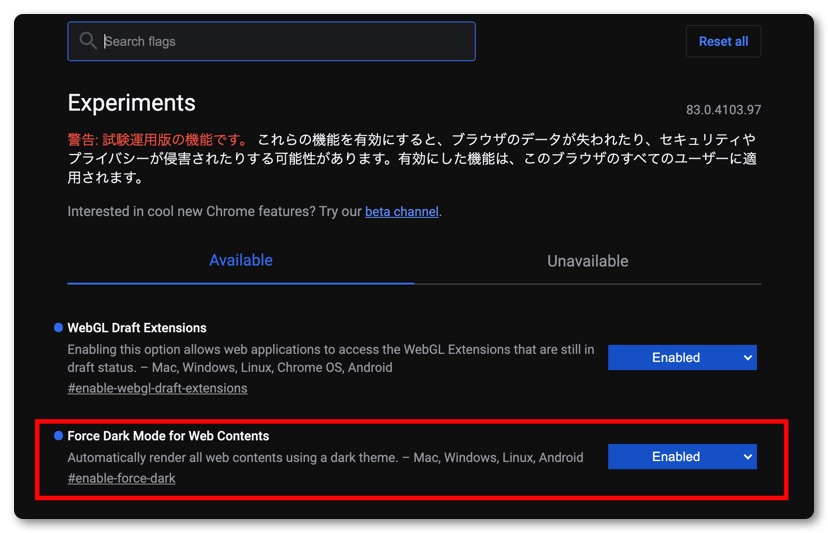This screenshot has height=533, width=828.
Task: Switch to the Unavailable tab
Action: 587,261
